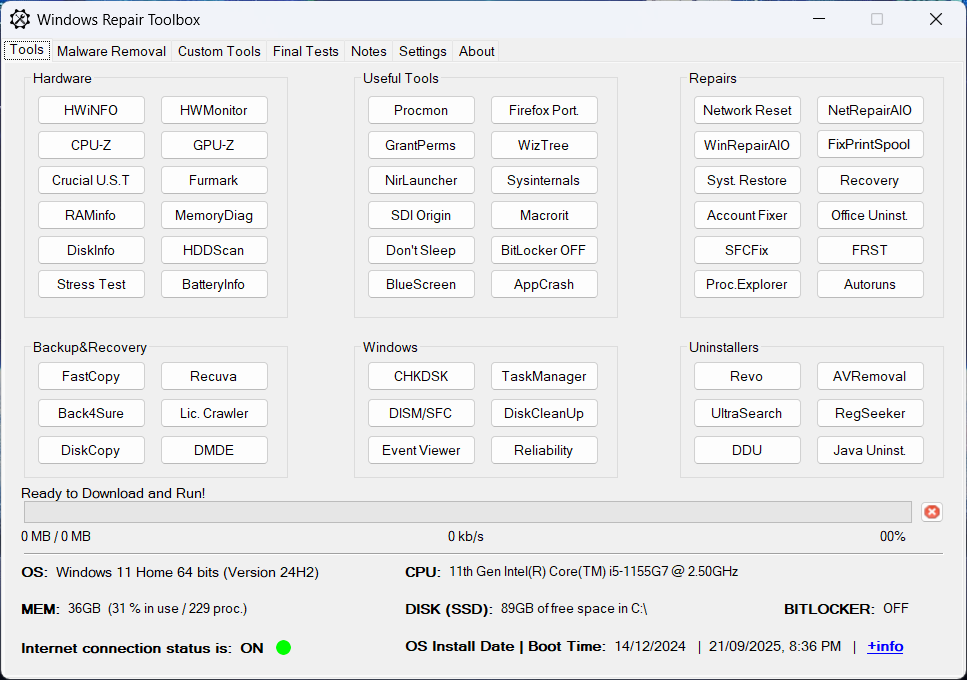Open WizTree from Useful Tools

pyautogui.click(x=543, y=145)
